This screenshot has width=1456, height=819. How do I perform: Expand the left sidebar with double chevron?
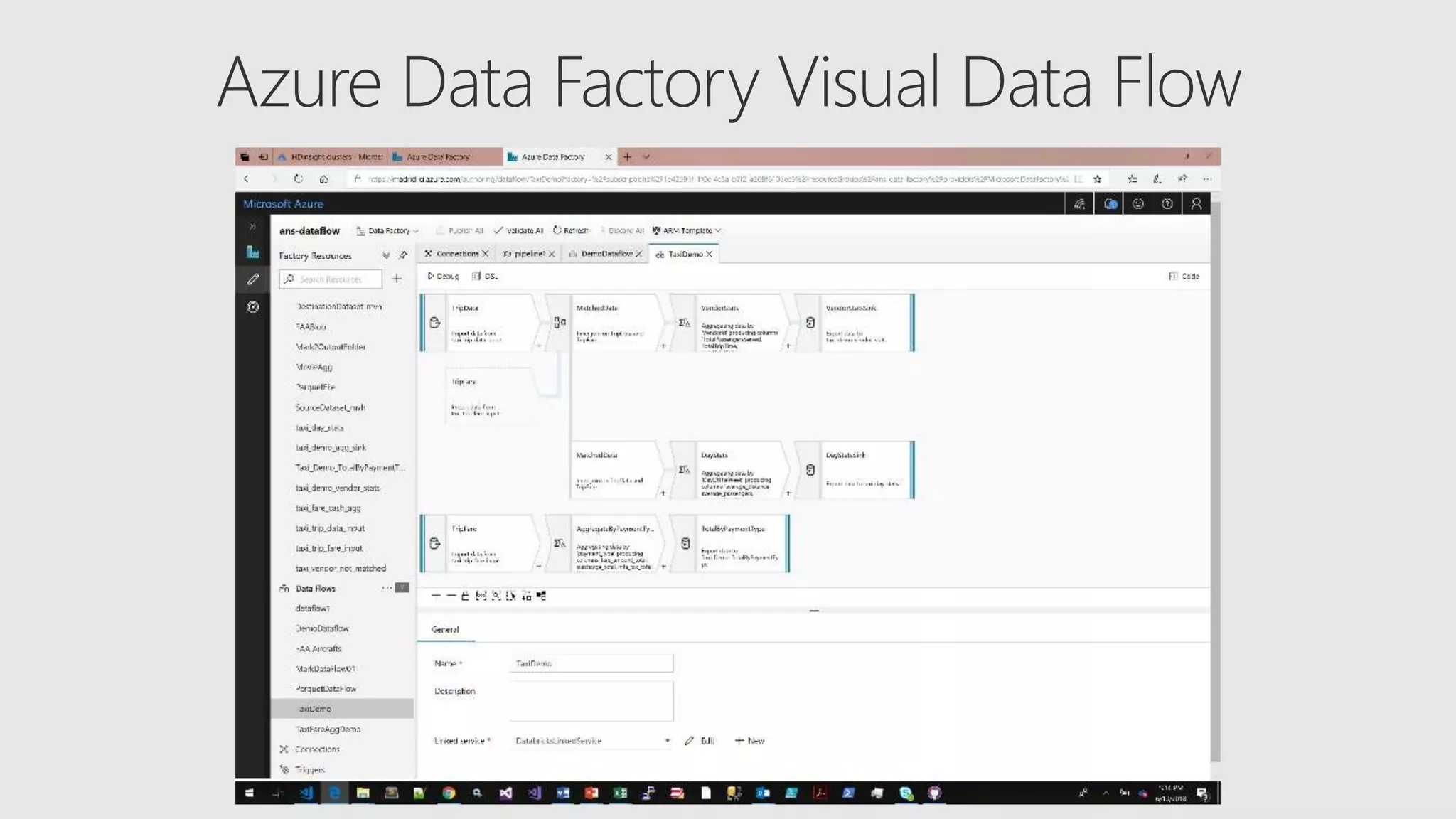pos(252,227)
